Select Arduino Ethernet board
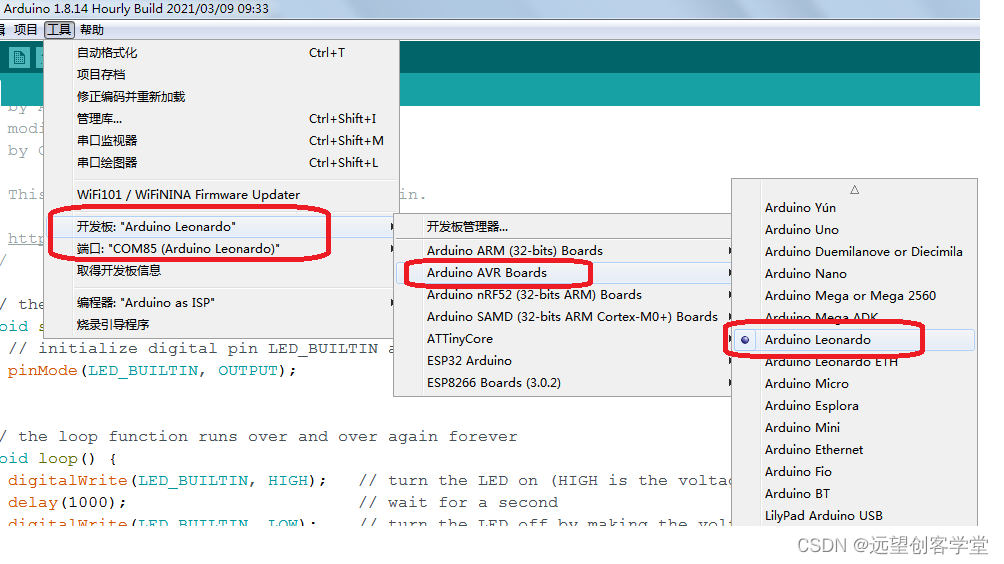 click(x=854, y=450)
